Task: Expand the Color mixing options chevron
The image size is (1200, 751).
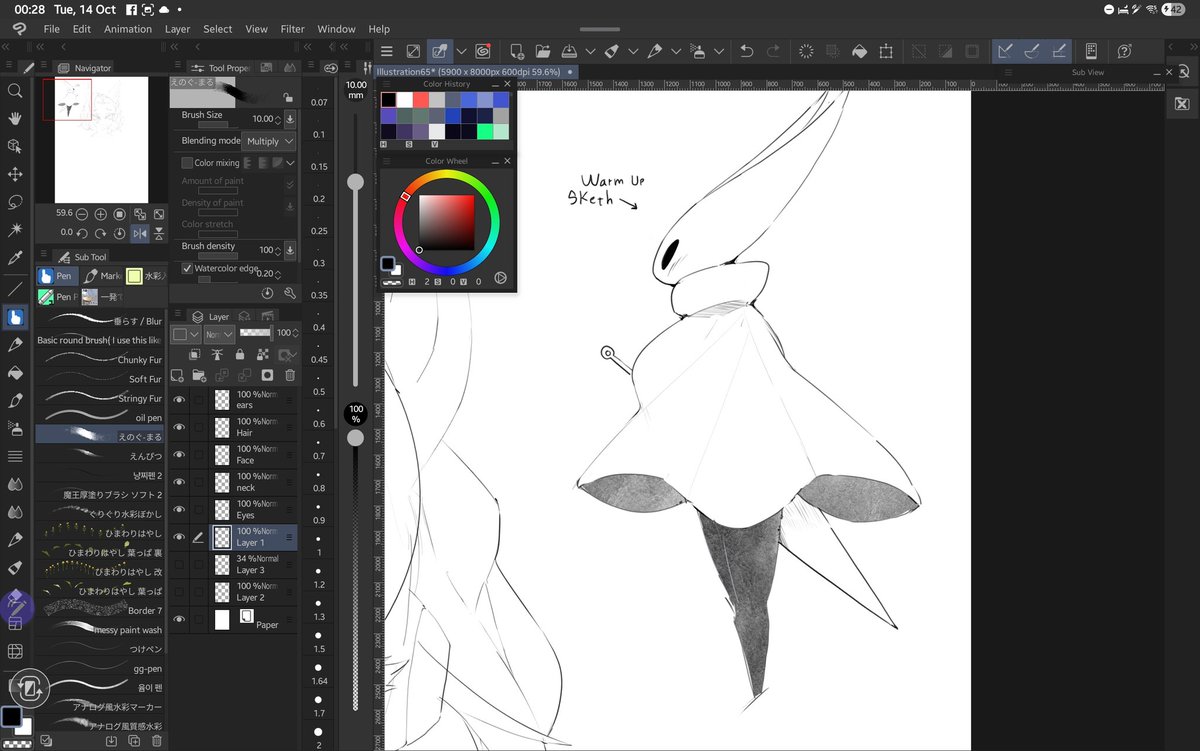Action: (290, 163)
